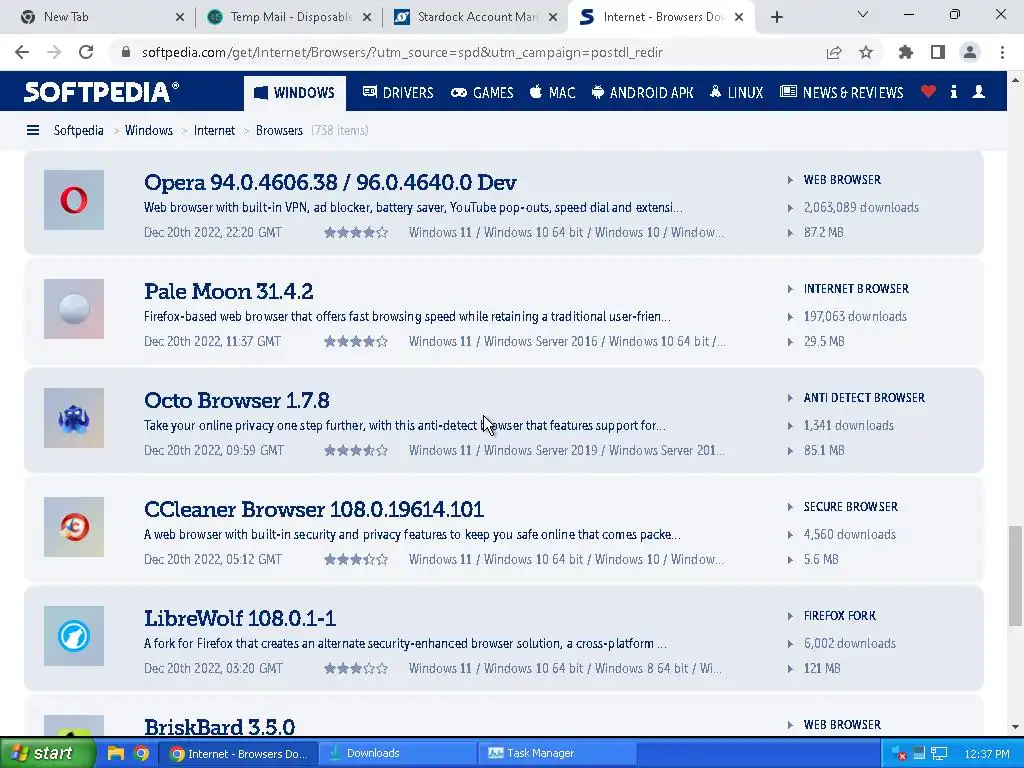Click the red heart favorites icon
Screen dimensions: 1024x768
click(x=928, y=92)
